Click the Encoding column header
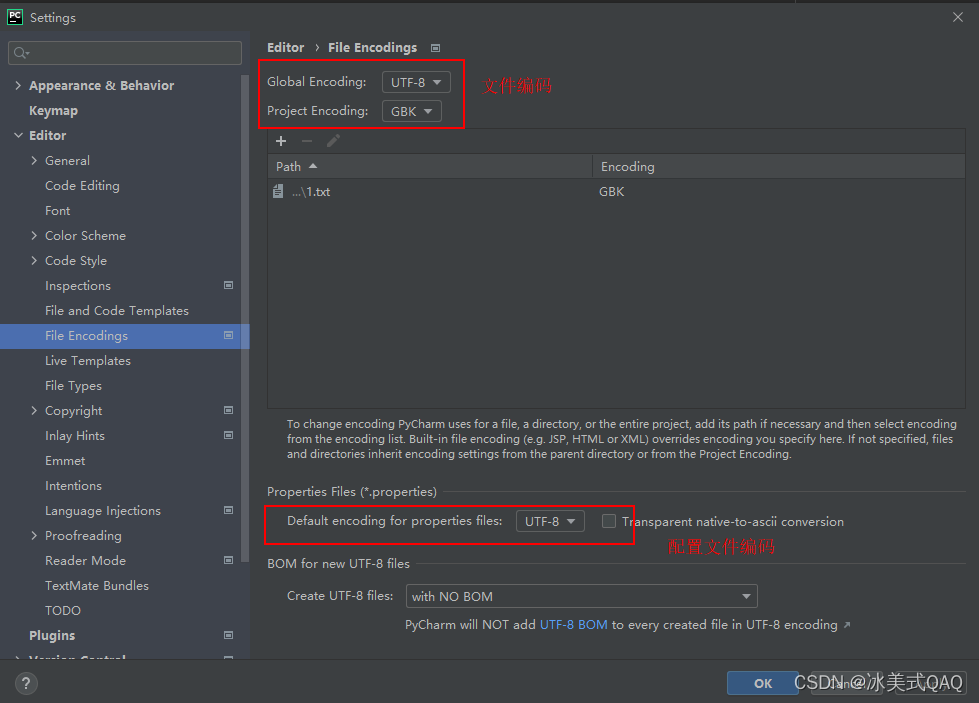This screenshot has height=703, width=979. point(779,167)
